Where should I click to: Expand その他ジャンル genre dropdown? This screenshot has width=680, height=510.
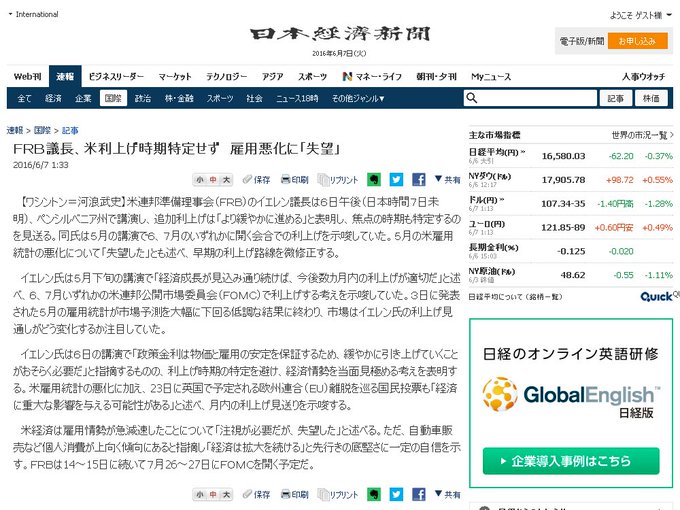pos(358,98)
